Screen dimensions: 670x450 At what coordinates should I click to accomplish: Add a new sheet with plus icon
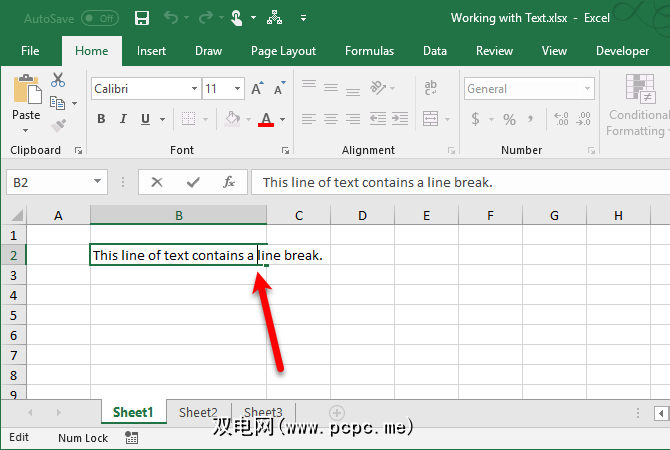point(337,412)
